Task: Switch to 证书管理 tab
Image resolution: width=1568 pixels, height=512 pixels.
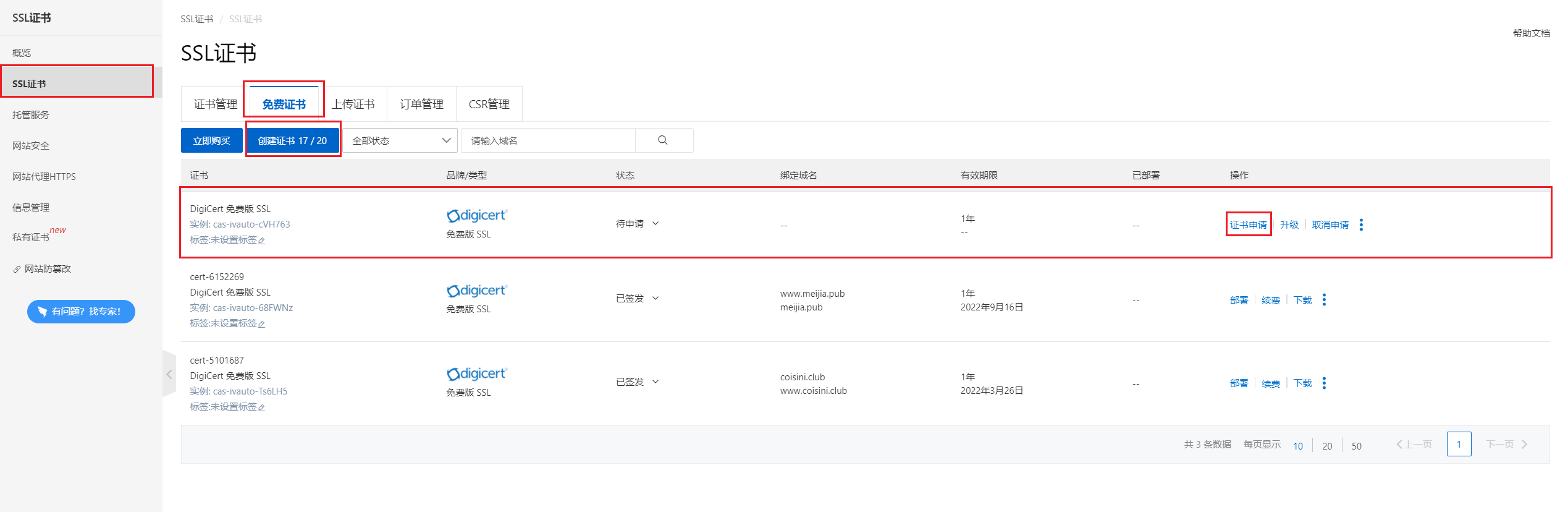Action: (x=216, y=104)
